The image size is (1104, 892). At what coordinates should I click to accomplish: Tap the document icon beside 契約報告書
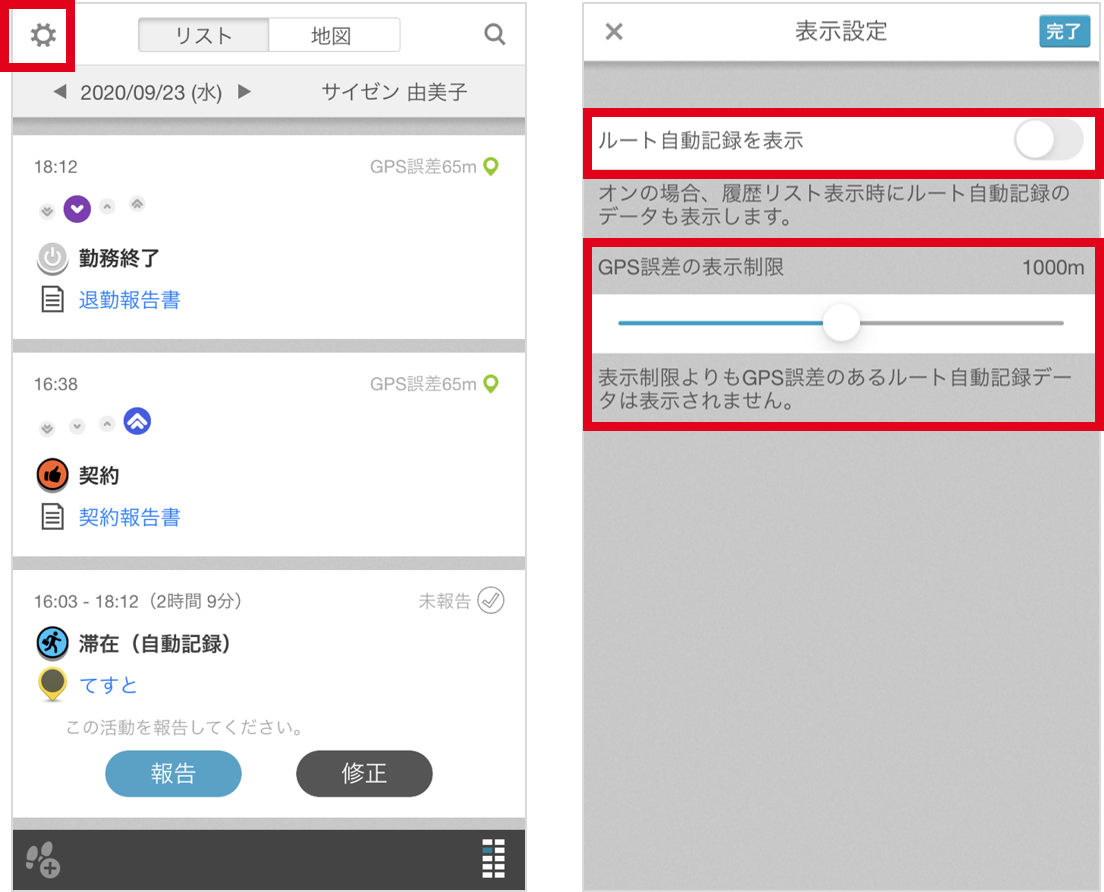(52, 517)
